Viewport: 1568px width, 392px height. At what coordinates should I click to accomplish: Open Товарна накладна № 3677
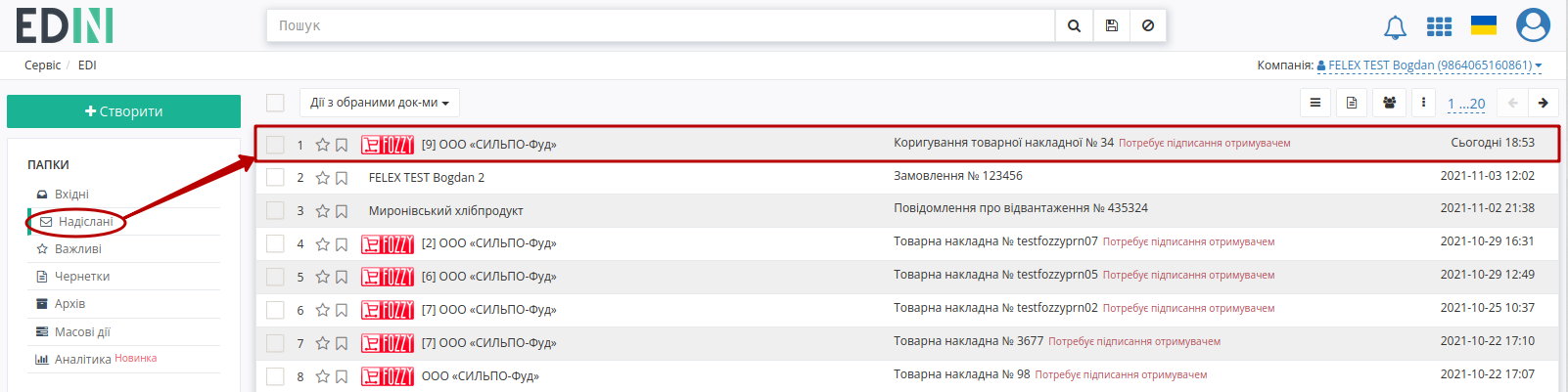(x=968, y=341)
